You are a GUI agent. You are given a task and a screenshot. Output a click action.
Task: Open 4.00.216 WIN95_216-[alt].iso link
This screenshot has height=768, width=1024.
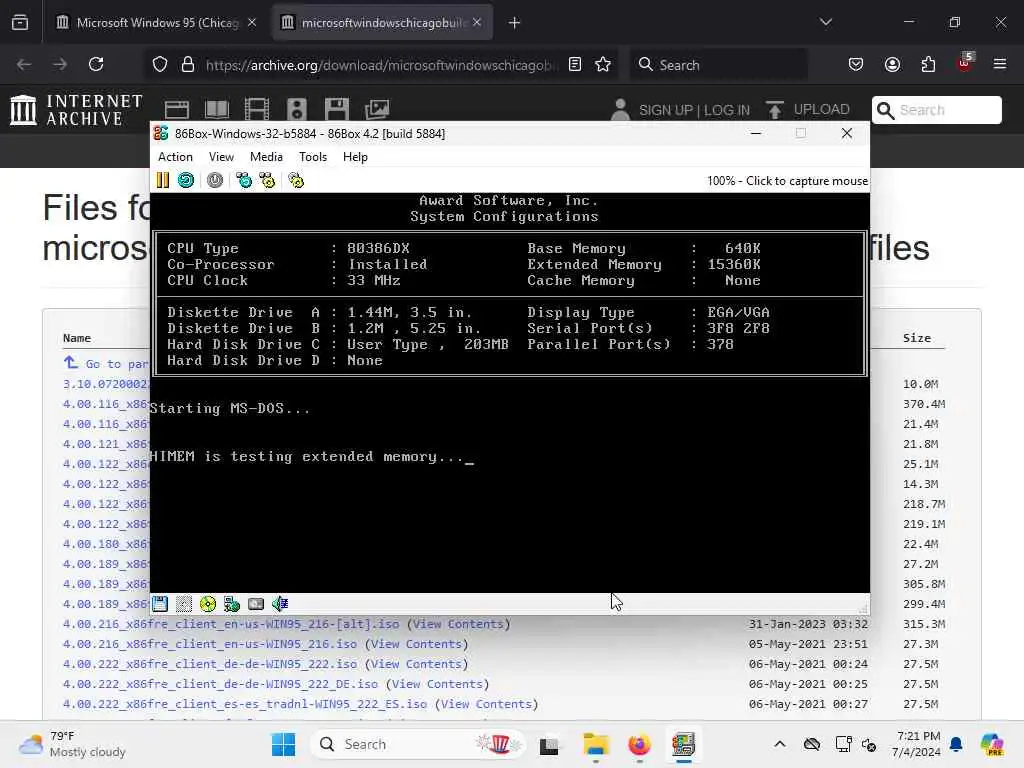pos(231,624)
